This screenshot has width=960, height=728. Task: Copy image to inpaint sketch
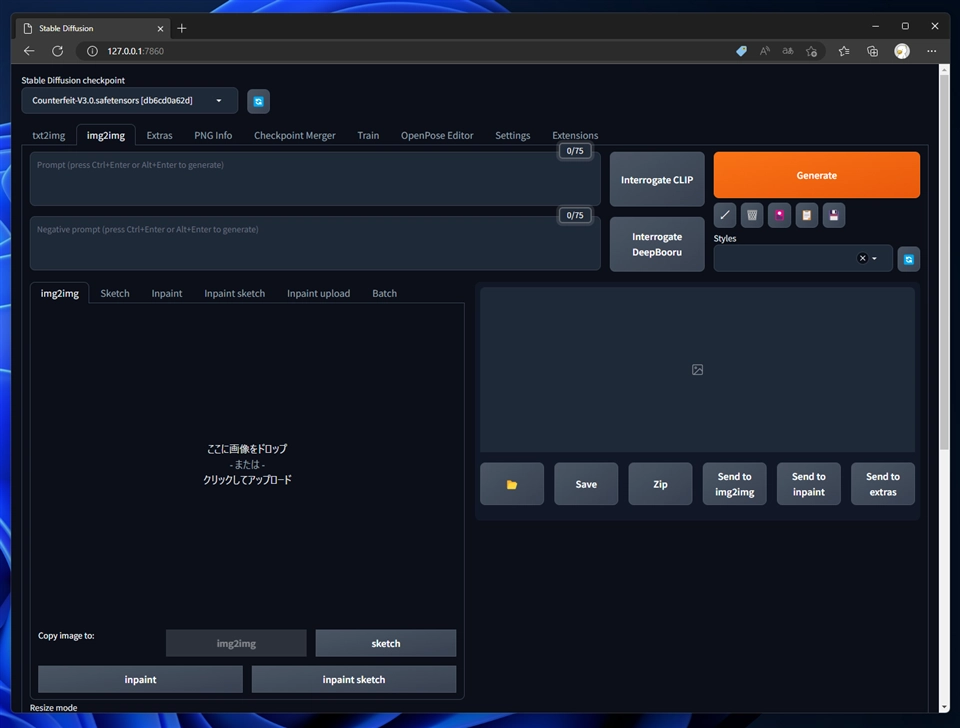click(354, 679)
